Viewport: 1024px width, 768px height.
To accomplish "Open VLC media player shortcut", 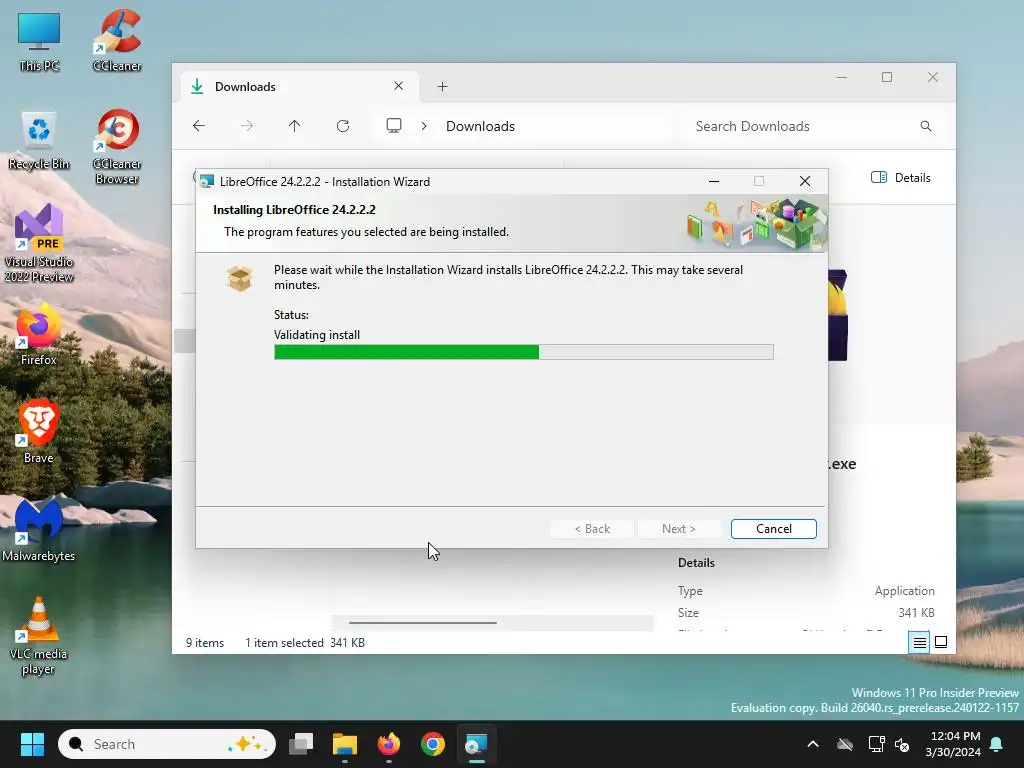I will coord(39,636).
